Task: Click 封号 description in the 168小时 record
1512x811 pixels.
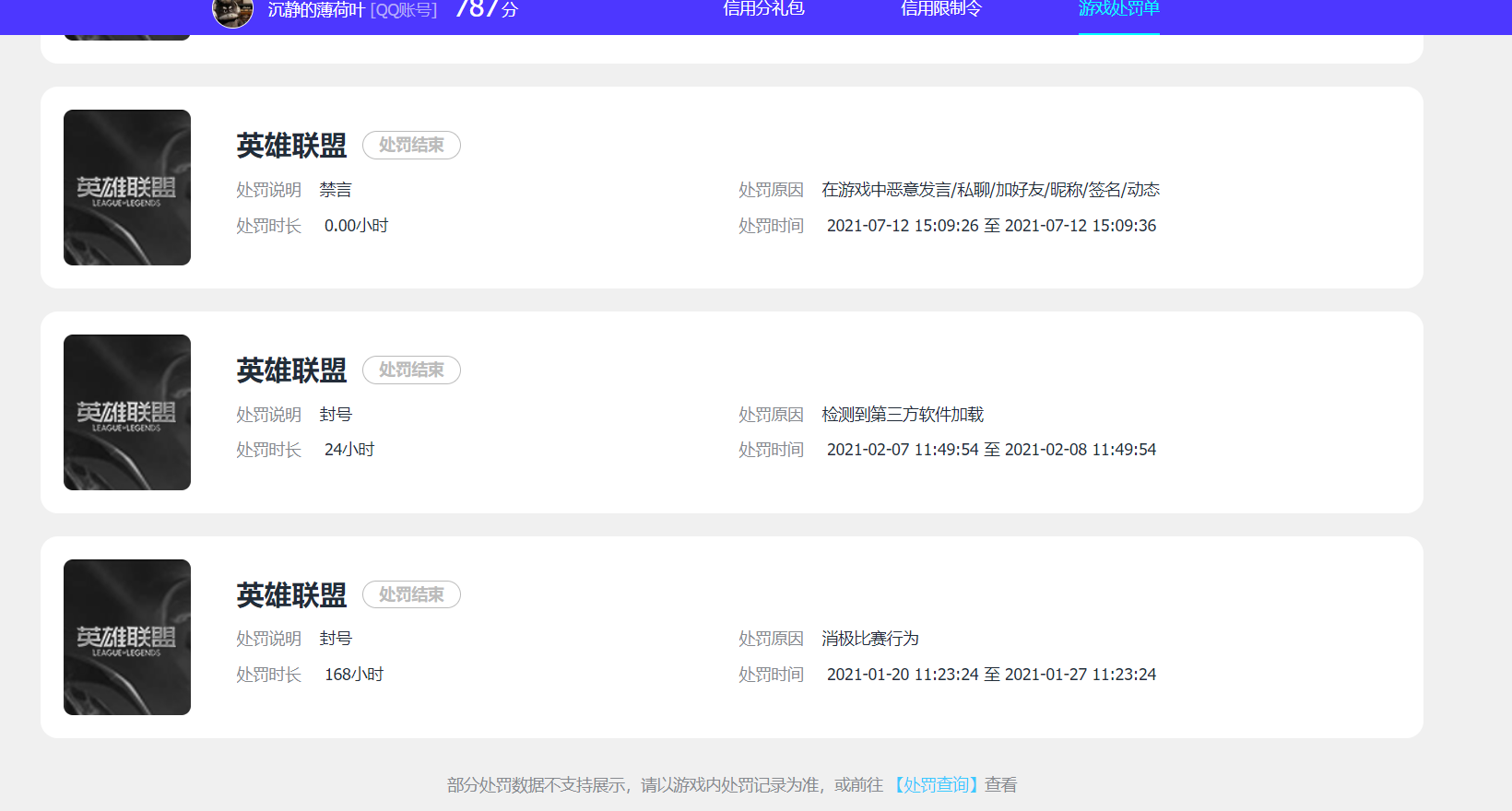Action: pyautogui.click(x=336, y=639)
